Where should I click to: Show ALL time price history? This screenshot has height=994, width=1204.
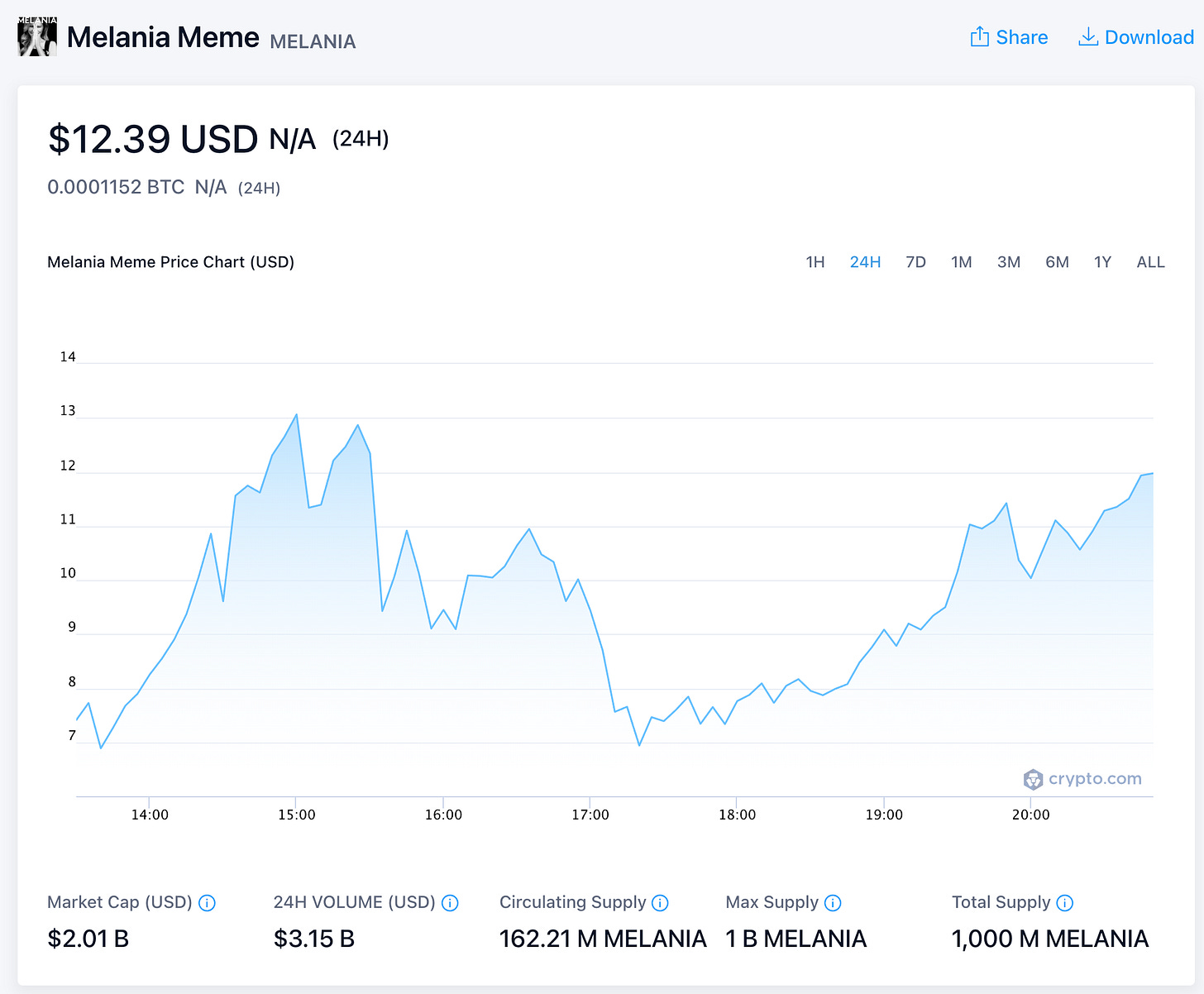tap(1150, 262)
